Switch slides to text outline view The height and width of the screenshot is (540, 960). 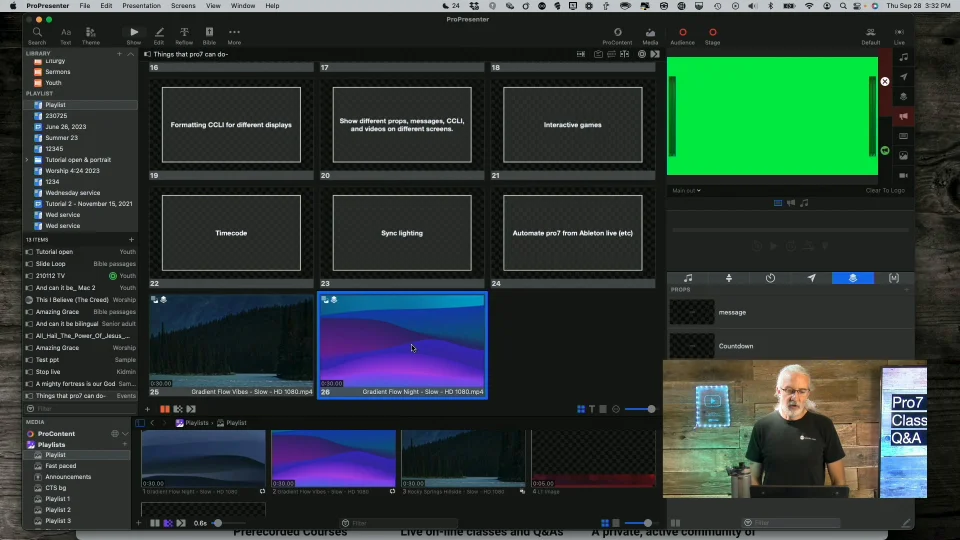click(x=591, y=409)
